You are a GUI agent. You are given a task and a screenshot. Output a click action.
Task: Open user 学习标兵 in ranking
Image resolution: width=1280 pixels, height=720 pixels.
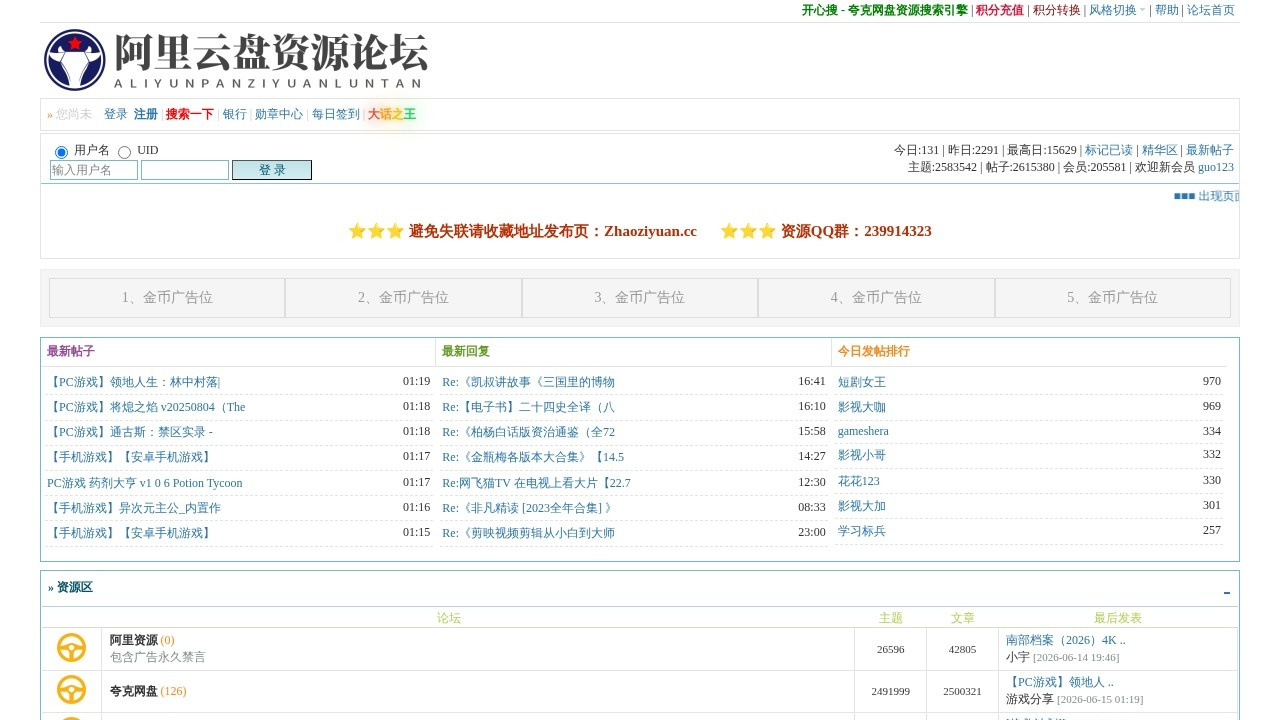pyautogui.click(x=862, y=531)
